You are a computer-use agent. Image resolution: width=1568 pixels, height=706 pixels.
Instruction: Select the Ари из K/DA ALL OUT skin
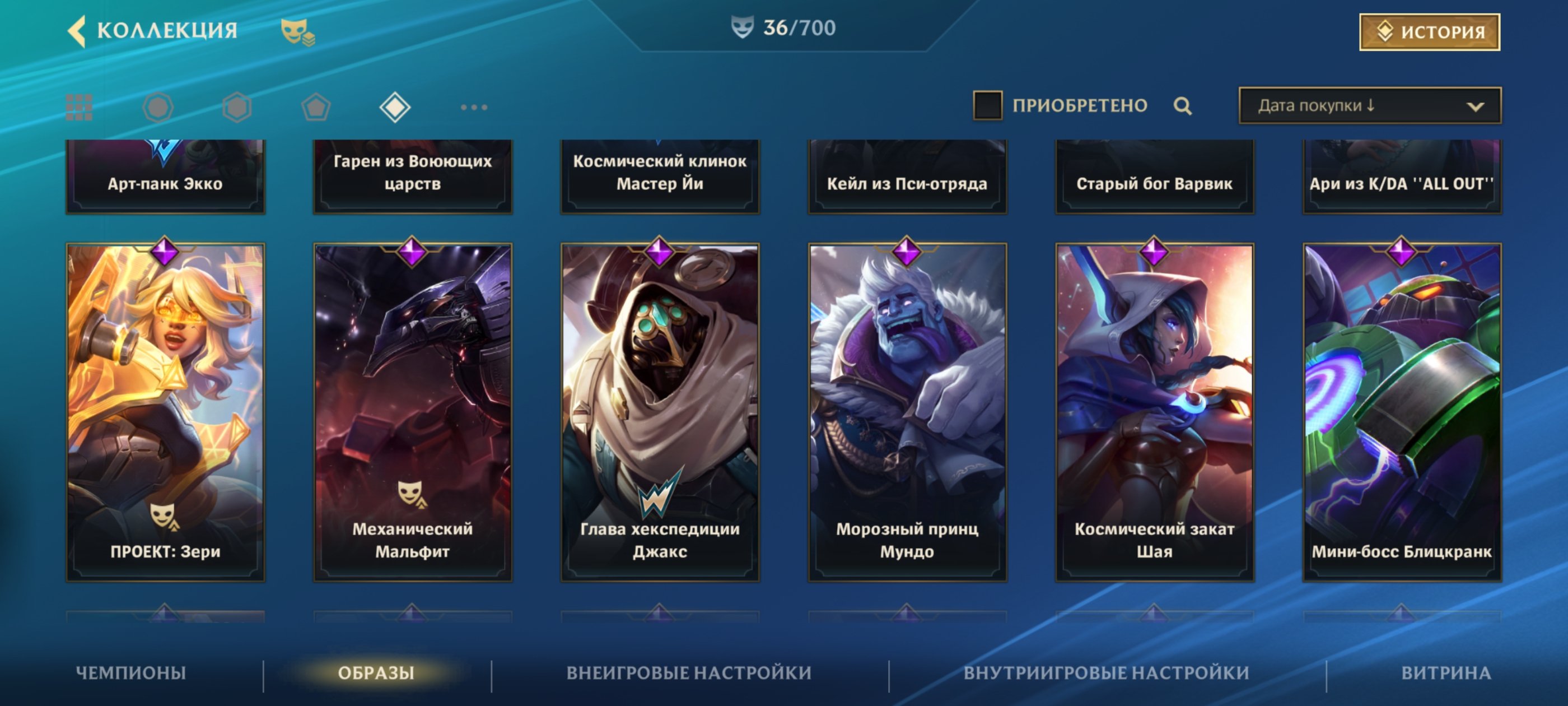[x=1402, y=176]
